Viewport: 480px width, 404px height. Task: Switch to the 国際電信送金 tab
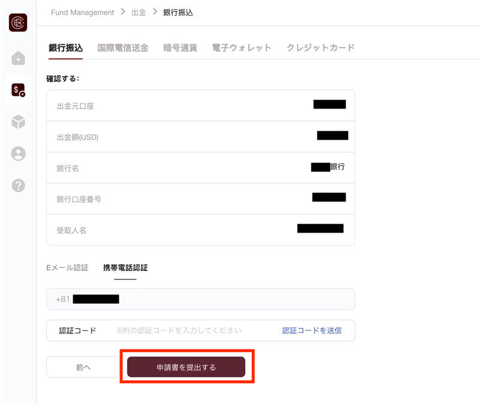pyautogui.click(x=123, y=48)
